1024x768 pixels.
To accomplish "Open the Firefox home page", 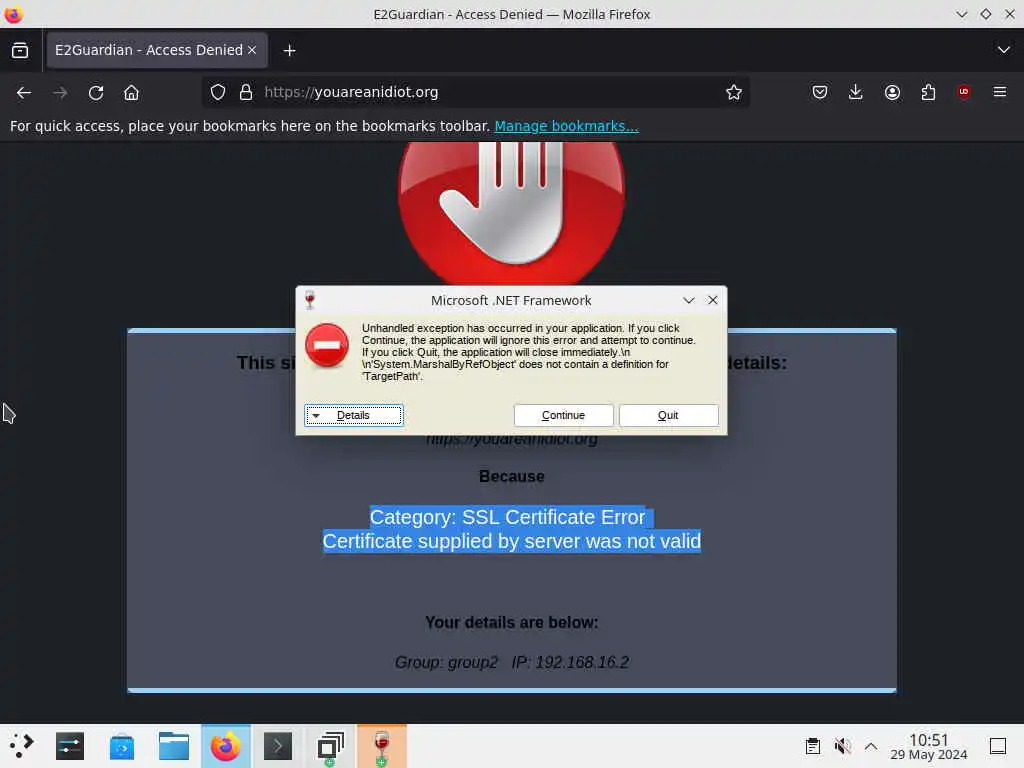I will 131,93.
